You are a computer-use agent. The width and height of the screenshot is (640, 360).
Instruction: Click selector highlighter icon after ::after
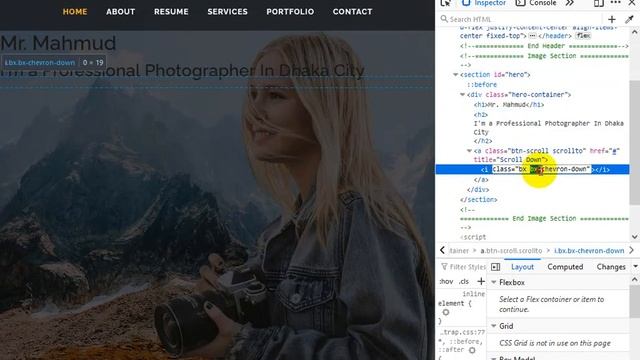coord(472,351)
